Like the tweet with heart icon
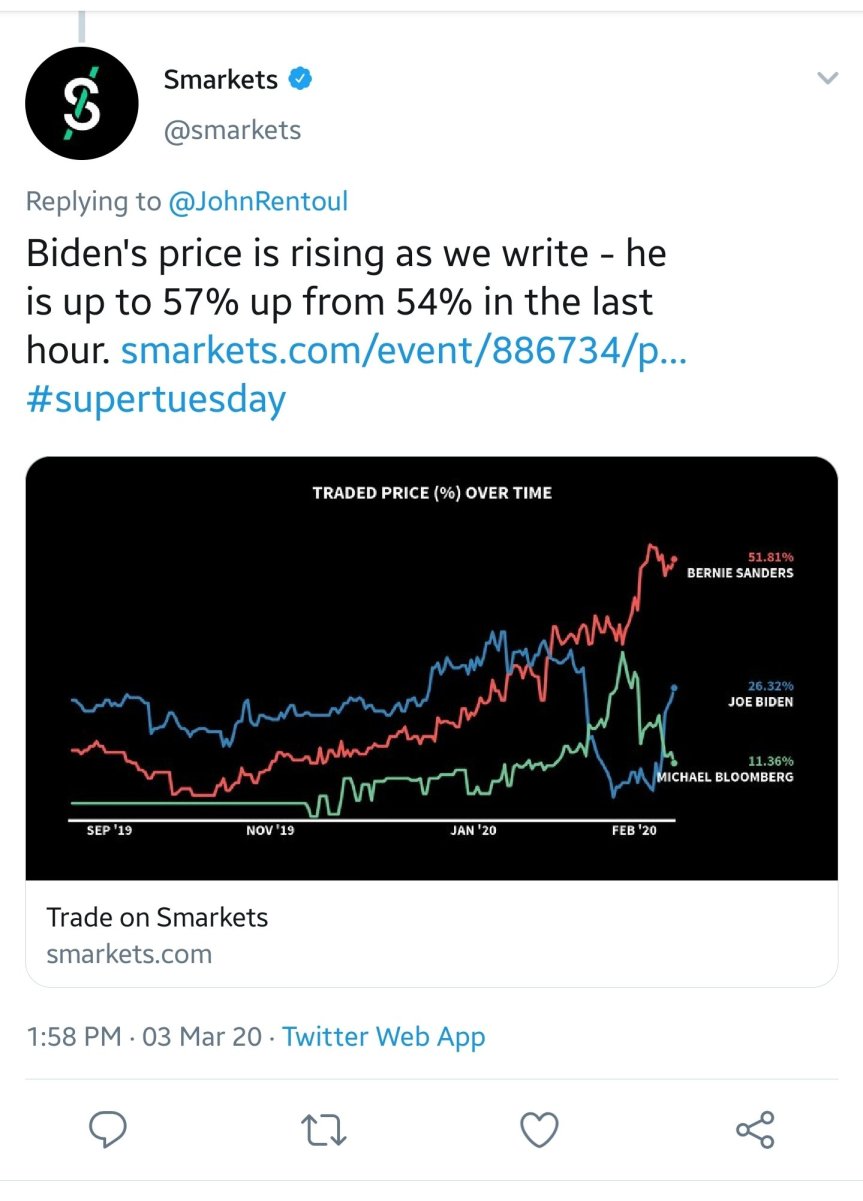Screen dimensions: 863x1201 540,1130
